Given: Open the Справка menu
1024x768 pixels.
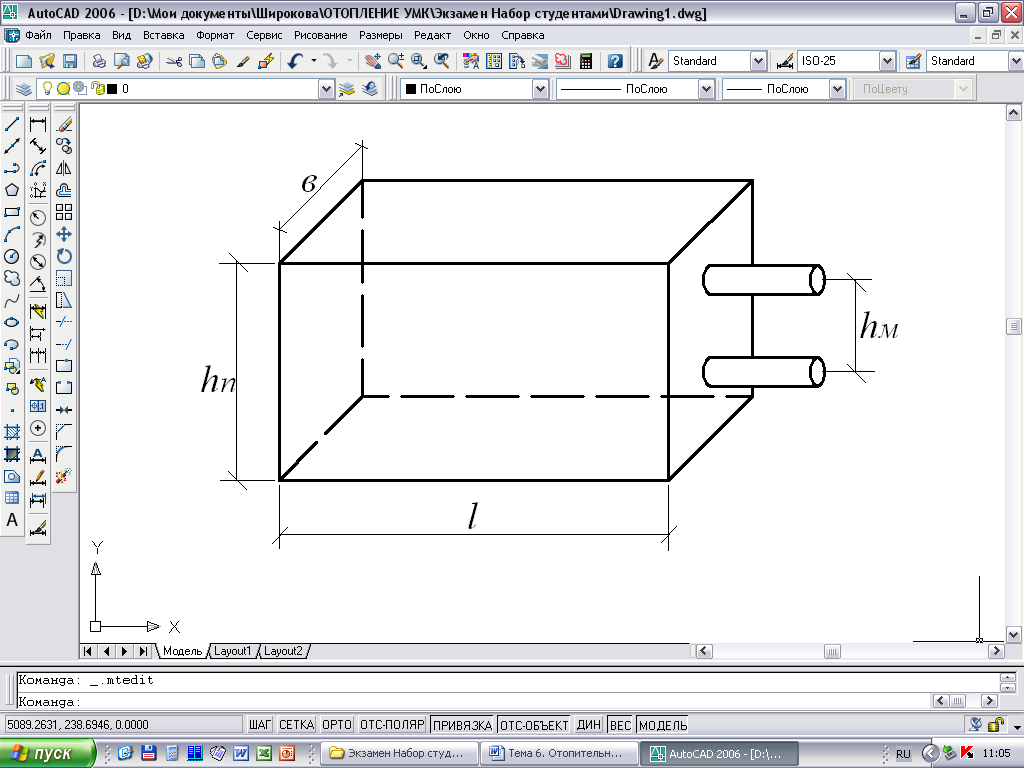Looking at the screenshot, I should coord(523,35).
